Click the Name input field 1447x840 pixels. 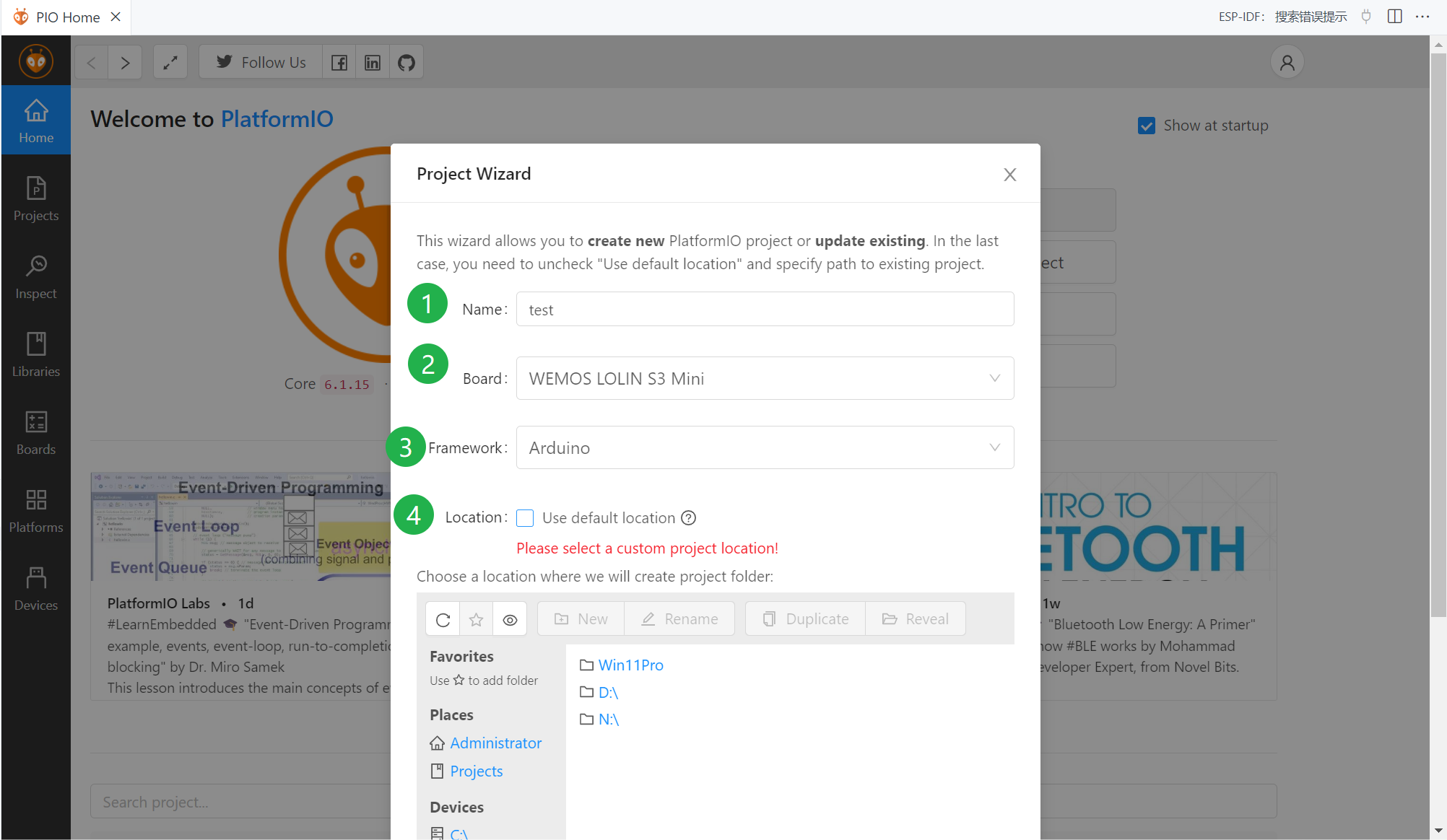(765, 310)
